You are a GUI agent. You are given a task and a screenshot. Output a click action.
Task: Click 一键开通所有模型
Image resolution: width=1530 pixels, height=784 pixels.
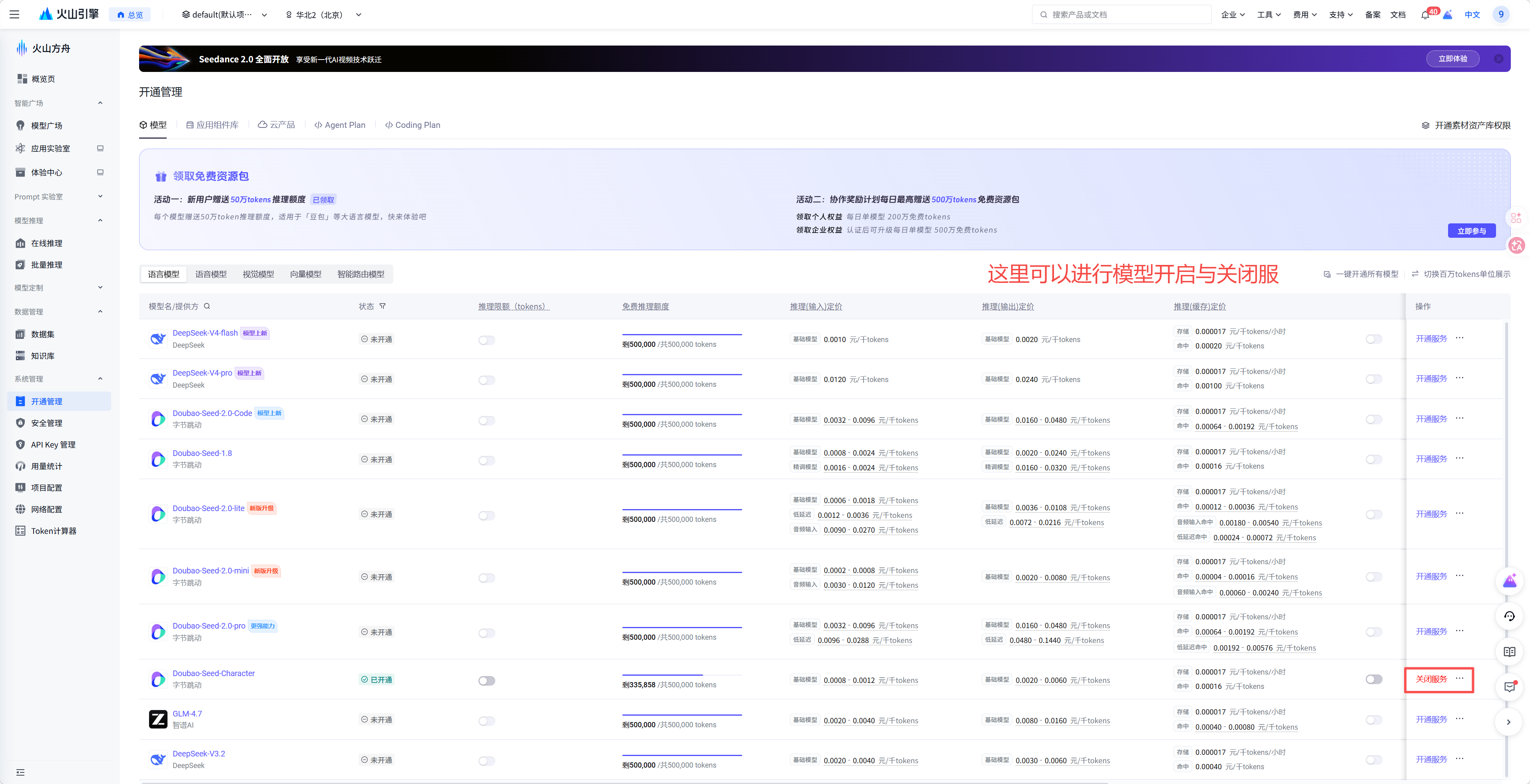(x=1361, y=275)
